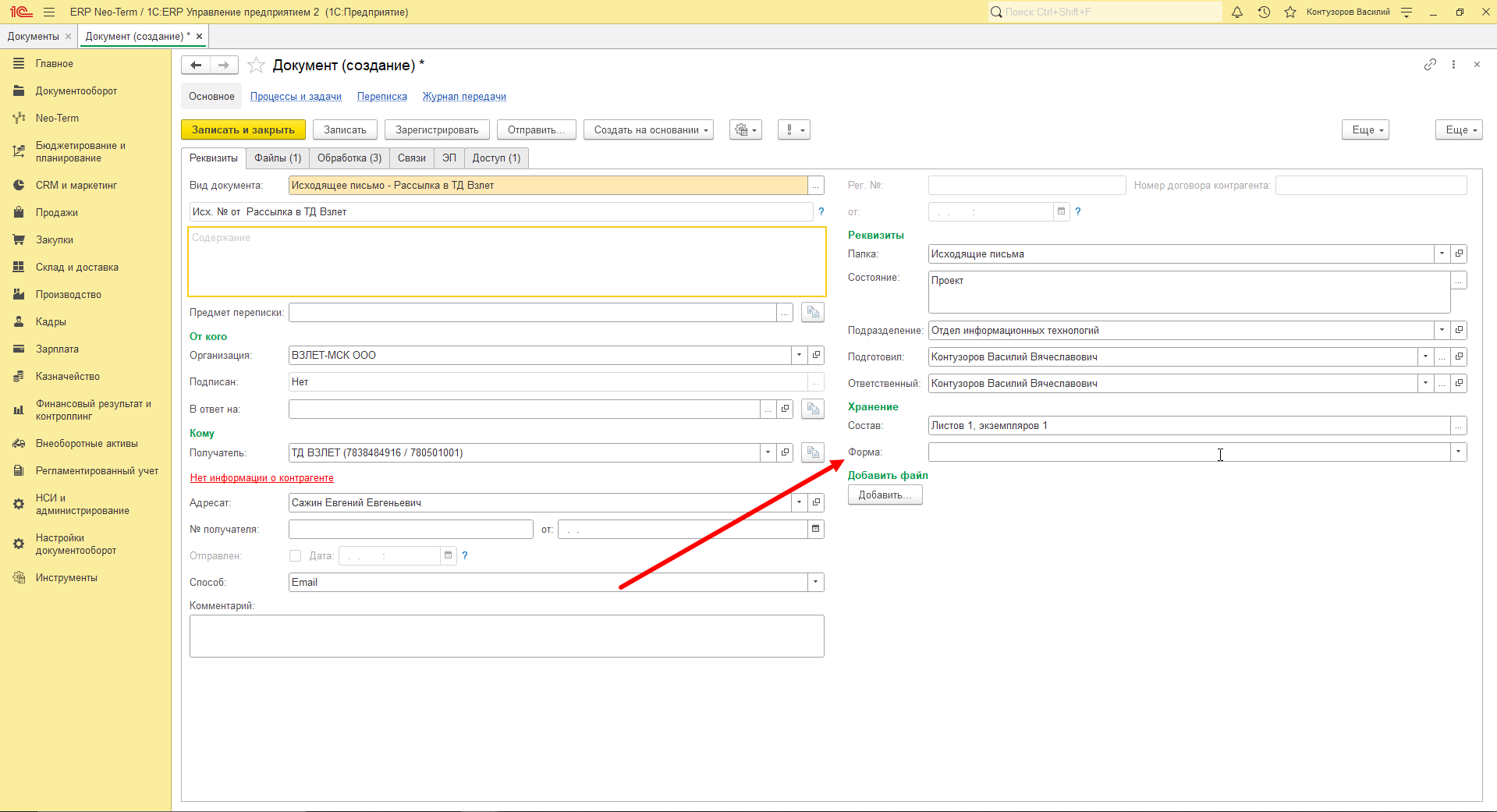1497x812 pixels.
Task: Go forward with right arrow button
Action: pos(224,66)
